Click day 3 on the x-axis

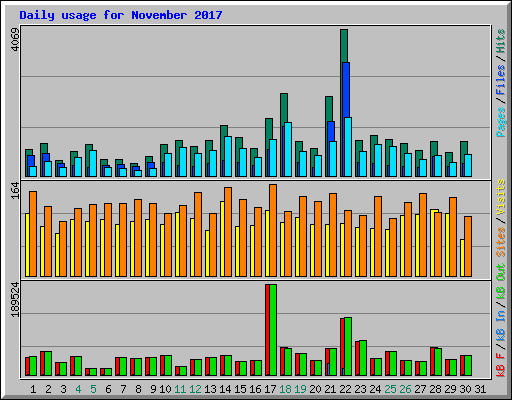(63, 389)
